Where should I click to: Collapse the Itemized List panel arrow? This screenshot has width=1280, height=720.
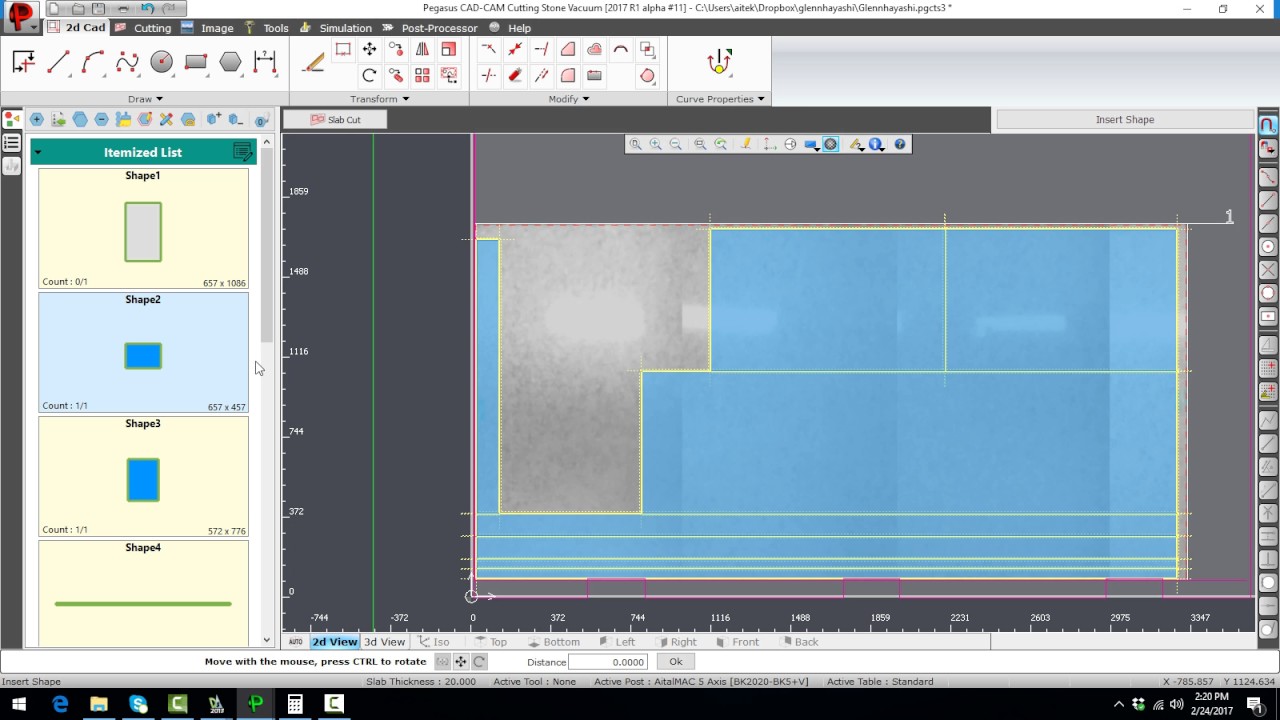pos(38,153)
